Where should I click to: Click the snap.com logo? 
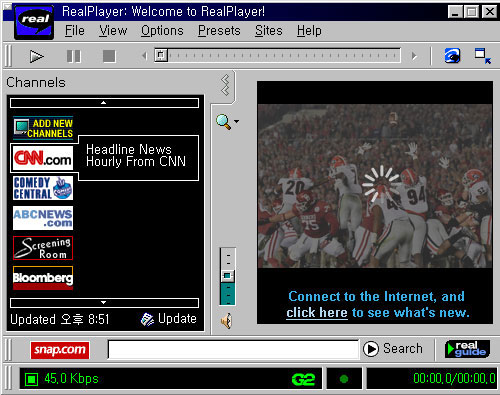[x=60, y=350]
